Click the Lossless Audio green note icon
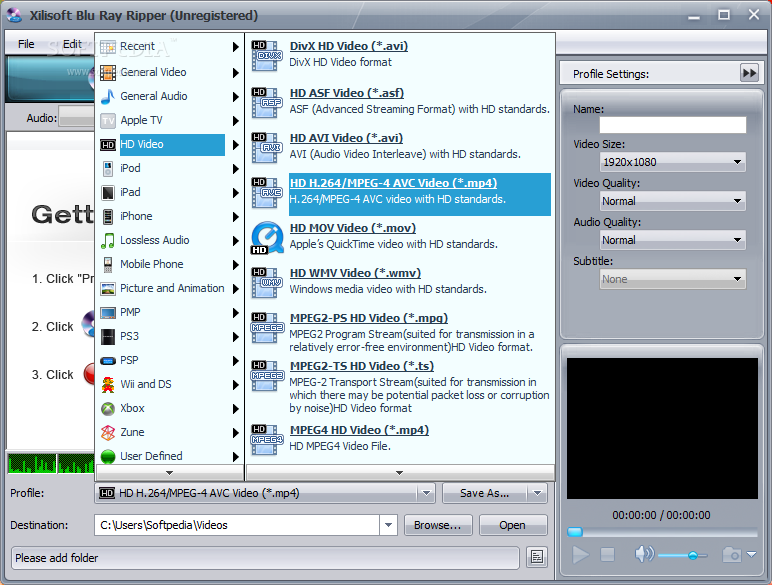772x585 pixels. coord(108,241)
